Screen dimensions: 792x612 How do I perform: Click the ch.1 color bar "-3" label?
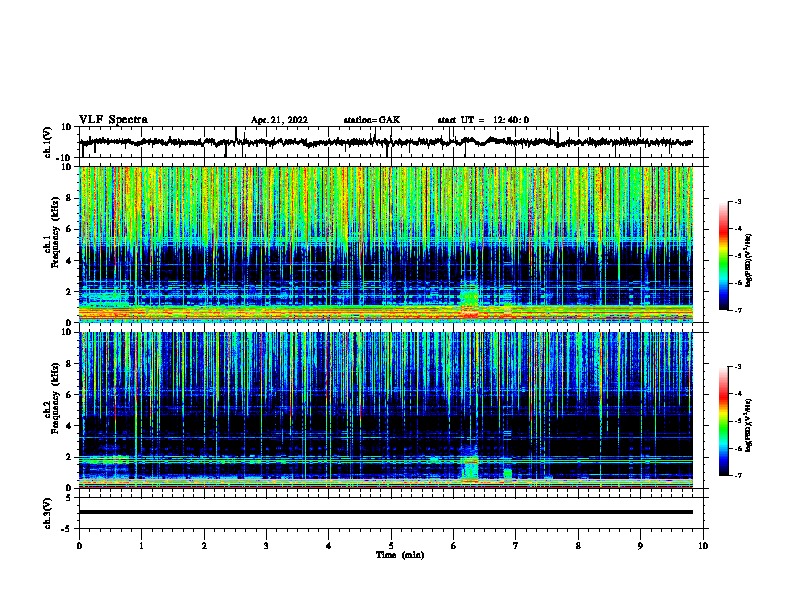click(x=737, y=201)
